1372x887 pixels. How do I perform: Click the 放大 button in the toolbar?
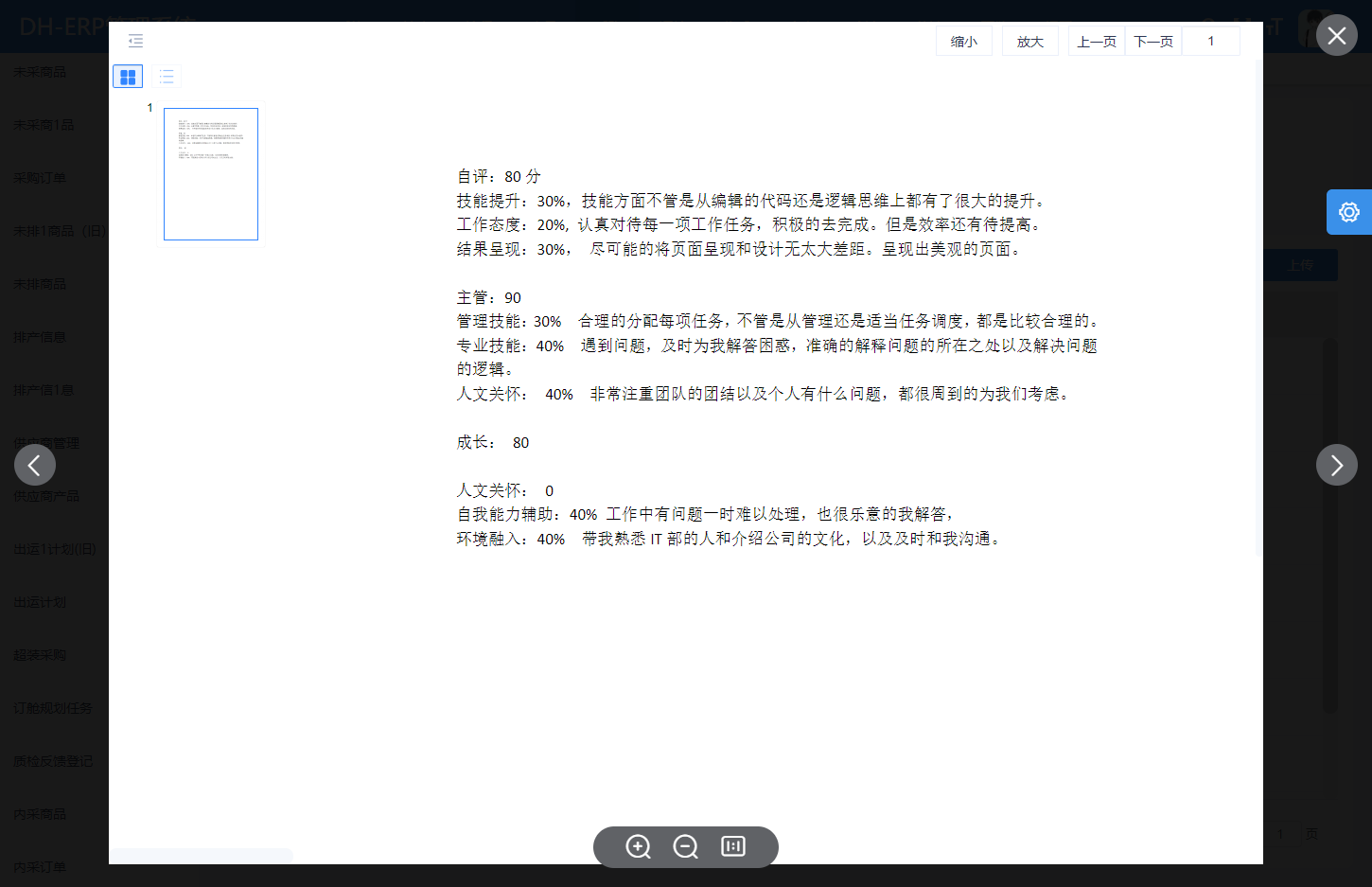coord(1029,41)
